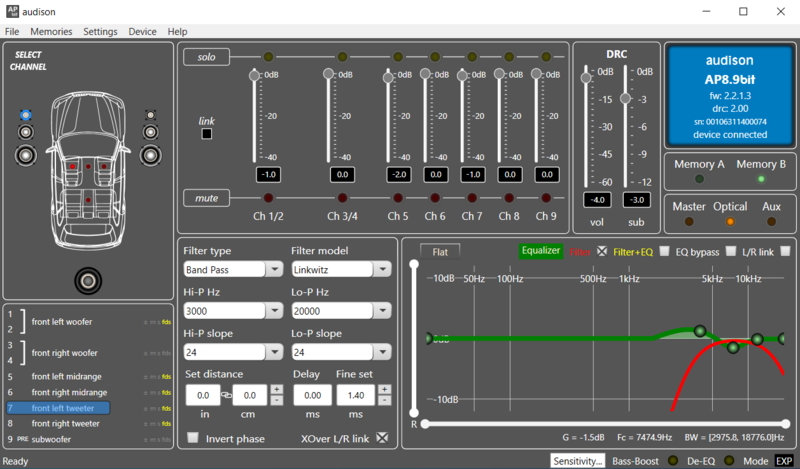Load Memory A preset indicator
The width and height of the screenshot is (800, 469).
(699, 179)
